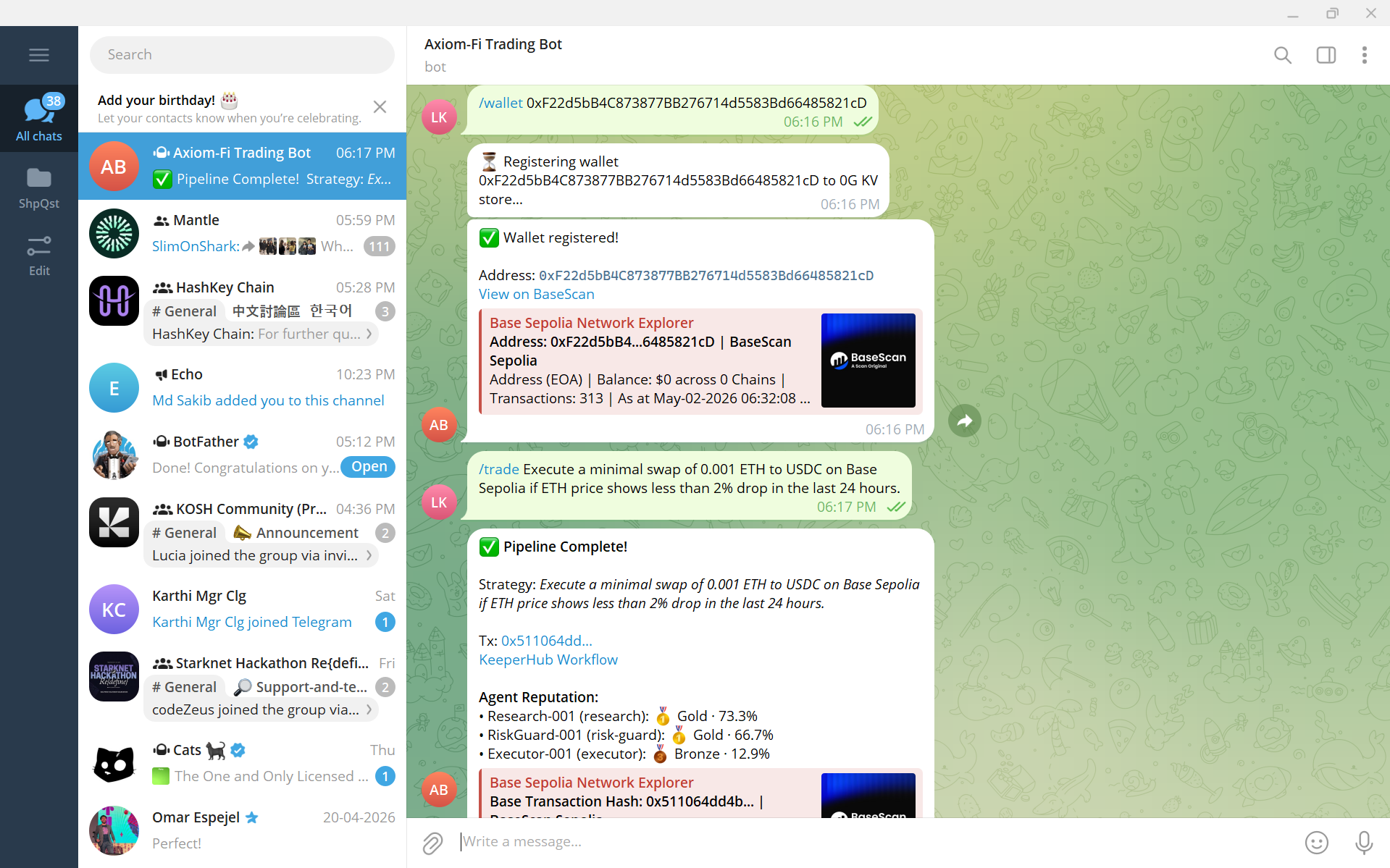This screenshot has width=1390, height=868.
Task: Open the View on BaseScan link
Action: pyautogui.click(x=537, y=294)
